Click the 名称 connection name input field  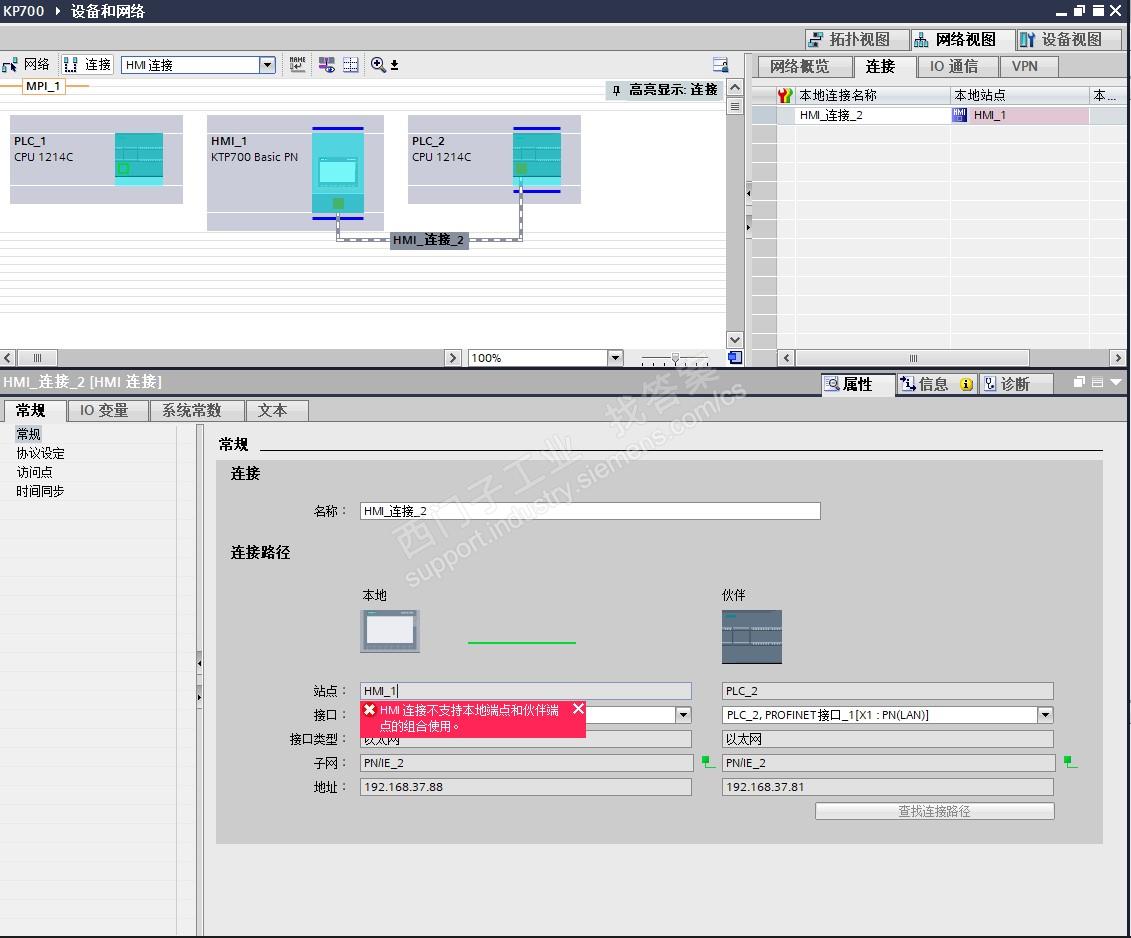[590, 511]
